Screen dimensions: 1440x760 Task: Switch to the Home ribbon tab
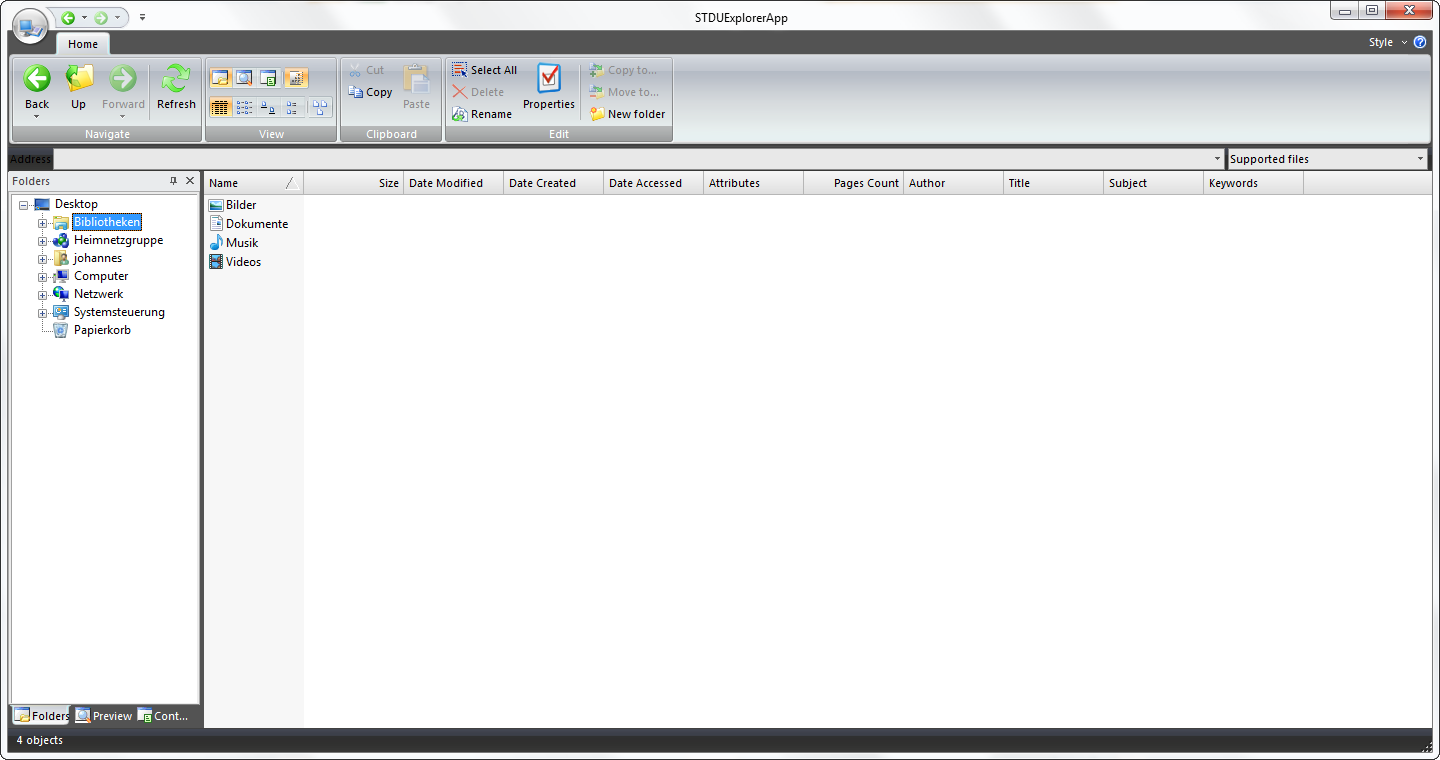click(83, 44)
